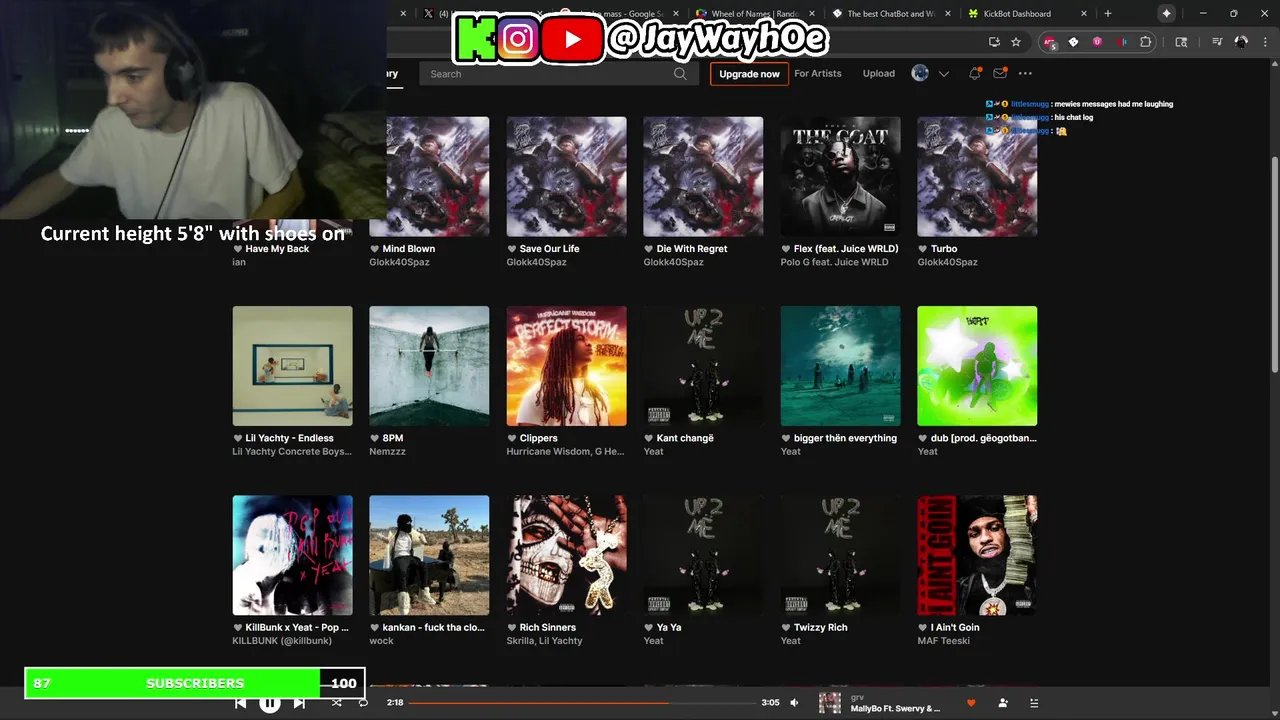Click the Upload link

[879, 73]
